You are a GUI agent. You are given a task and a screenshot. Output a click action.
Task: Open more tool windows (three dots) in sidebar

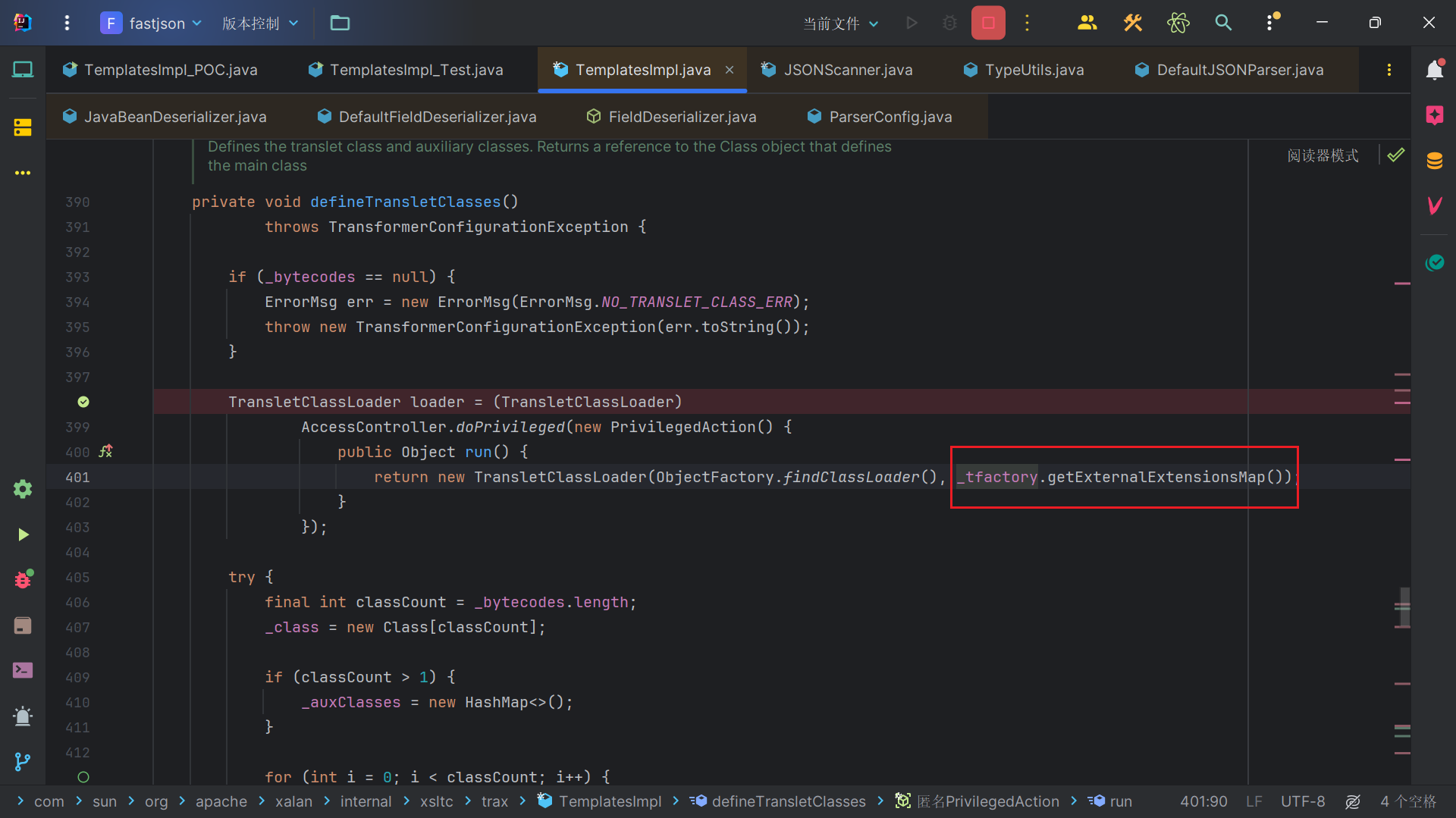point(23,173)
